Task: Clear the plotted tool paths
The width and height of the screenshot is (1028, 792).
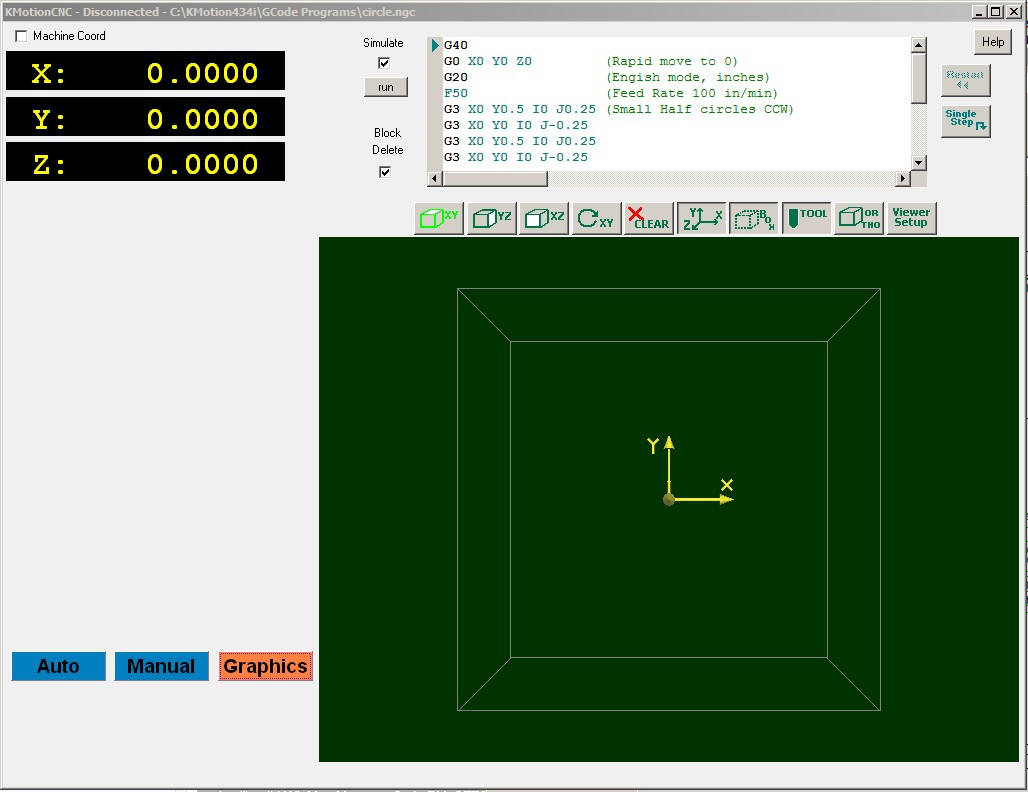Action: click(649, 219)
